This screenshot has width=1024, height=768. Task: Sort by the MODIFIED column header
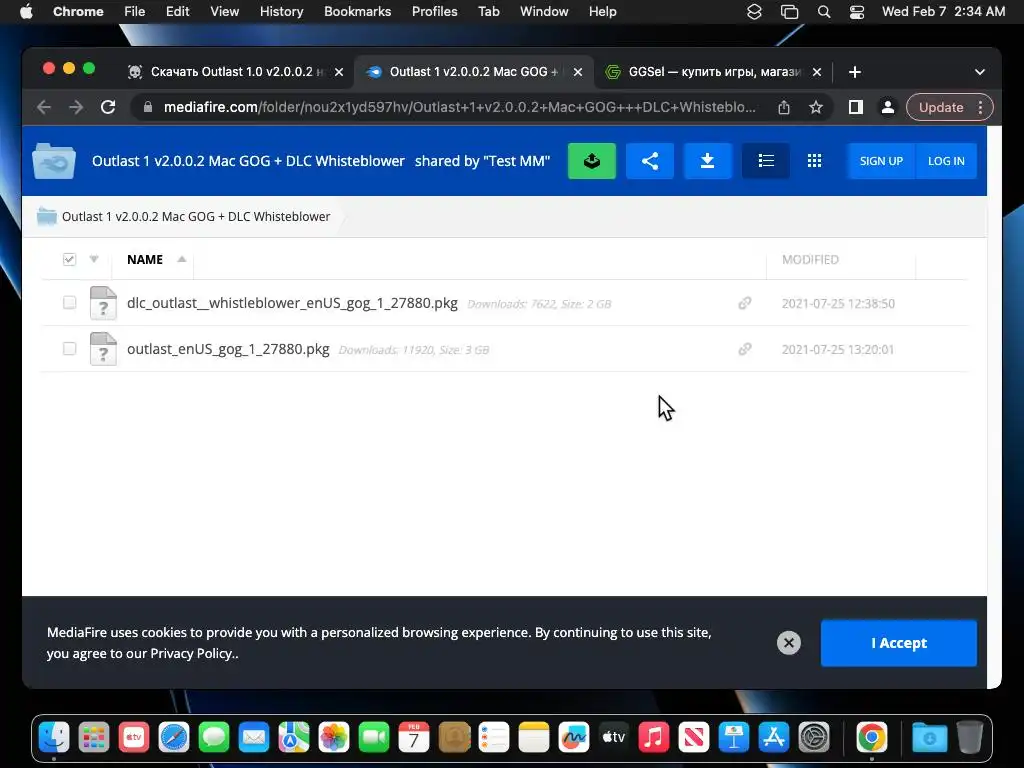(x=810, y=259)
